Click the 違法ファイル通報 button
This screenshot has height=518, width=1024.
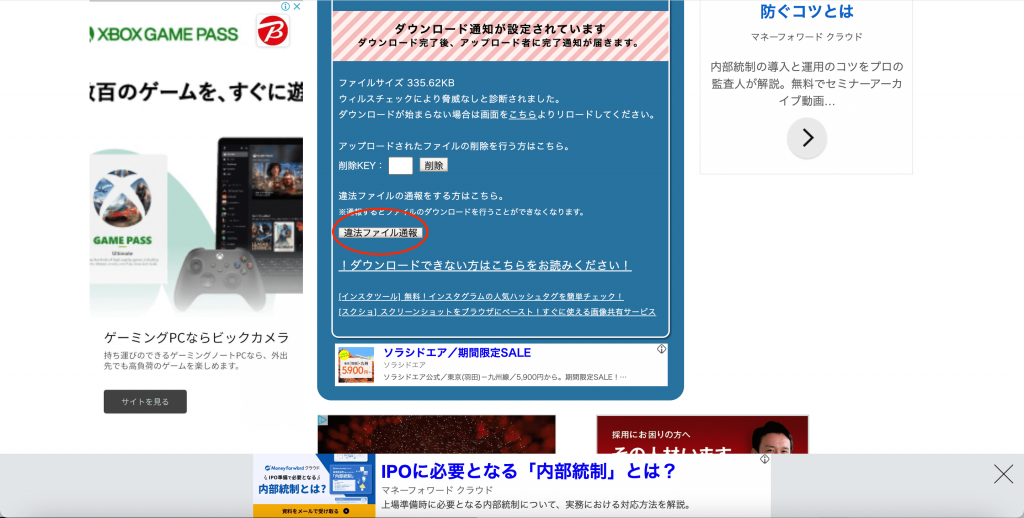[x=381, y=233]
